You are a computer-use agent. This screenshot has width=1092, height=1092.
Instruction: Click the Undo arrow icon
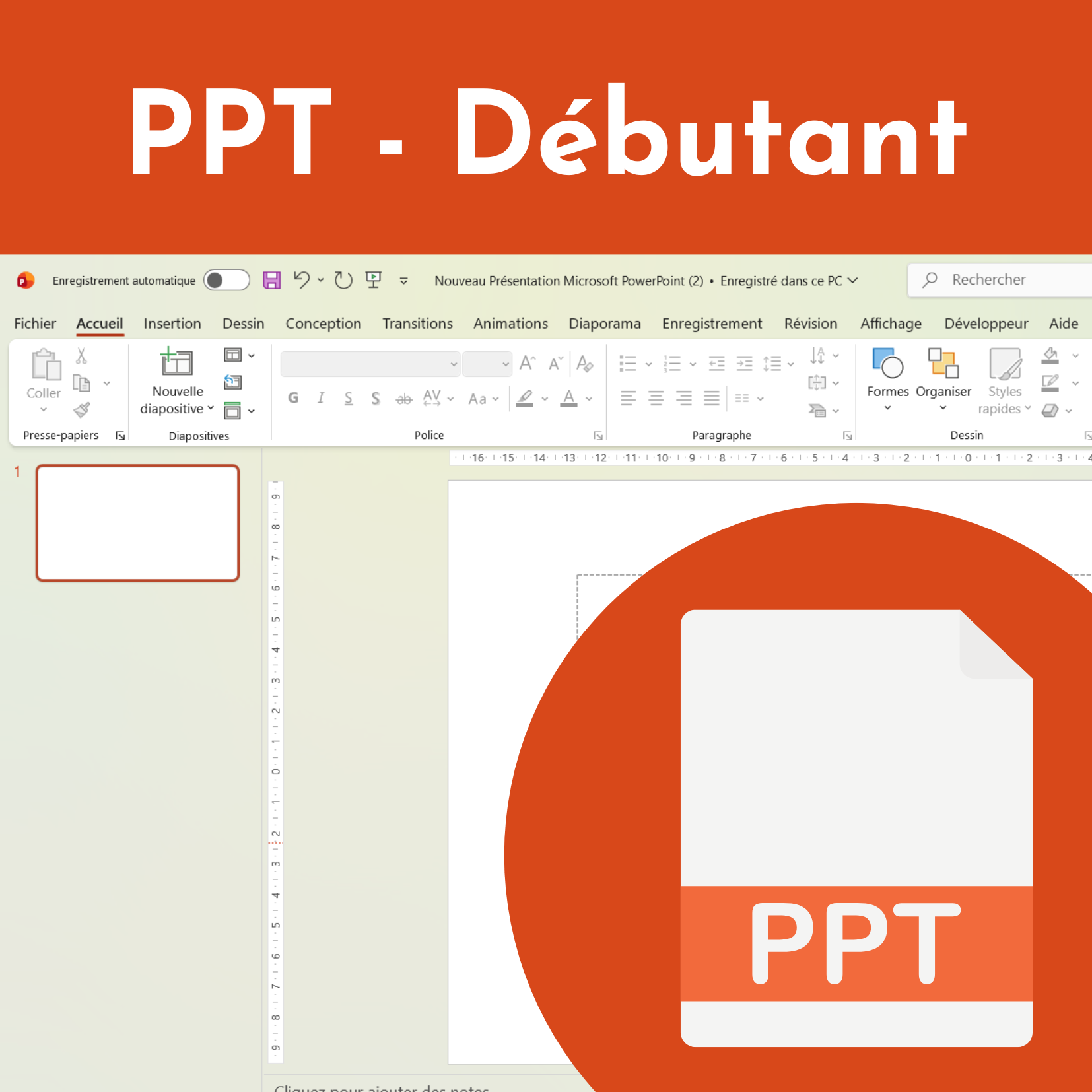(x=302, y=280)
